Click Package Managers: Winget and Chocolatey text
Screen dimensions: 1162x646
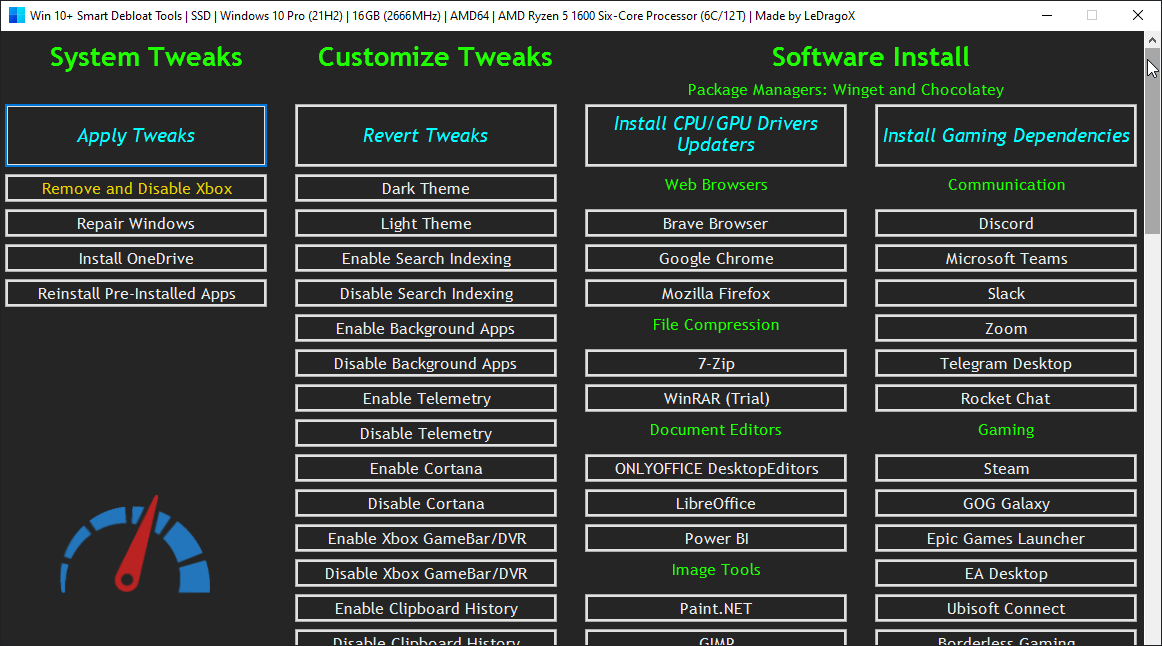[x=846, y=90]
